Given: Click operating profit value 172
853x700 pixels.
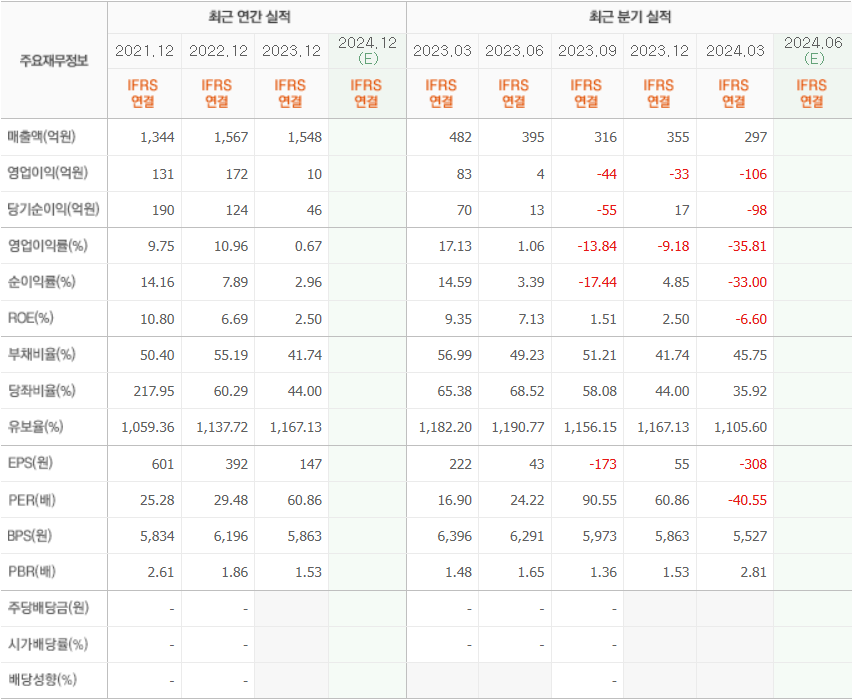Looking at the screenshot, I should pos(237,174).
